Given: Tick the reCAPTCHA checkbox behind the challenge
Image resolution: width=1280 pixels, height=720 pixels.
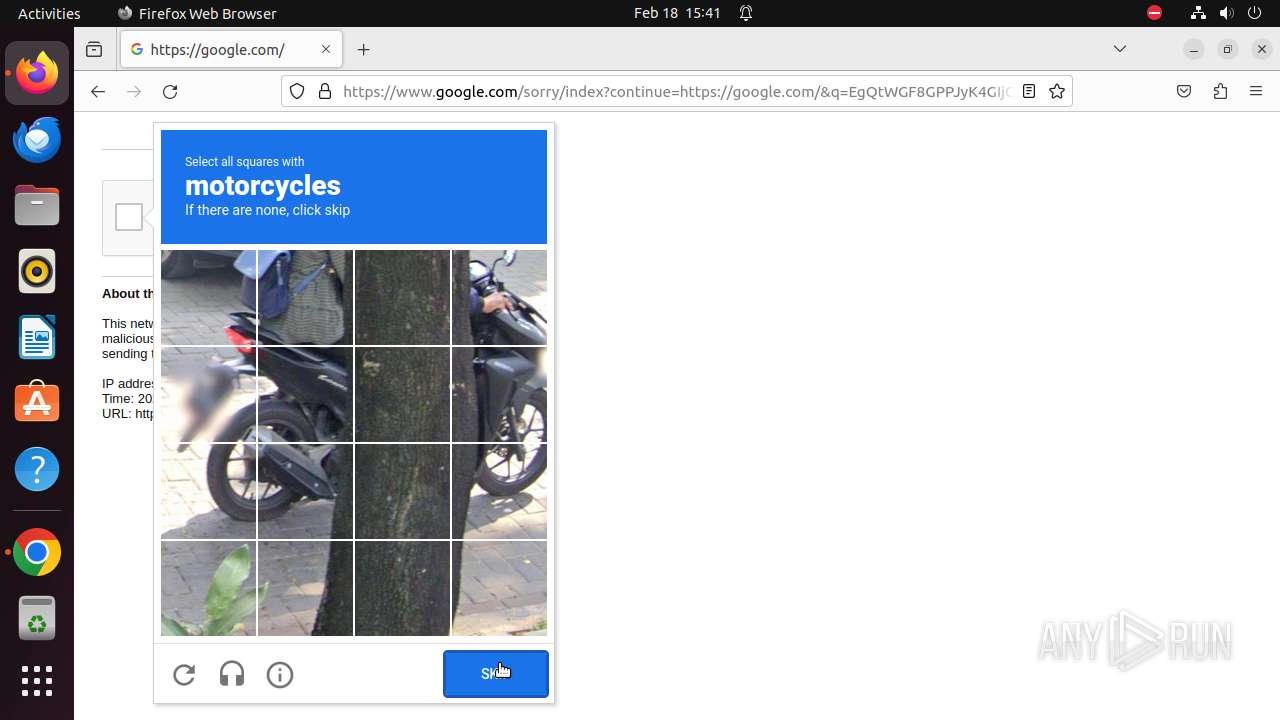Looking at the screenshot, I should click(129, 217).
